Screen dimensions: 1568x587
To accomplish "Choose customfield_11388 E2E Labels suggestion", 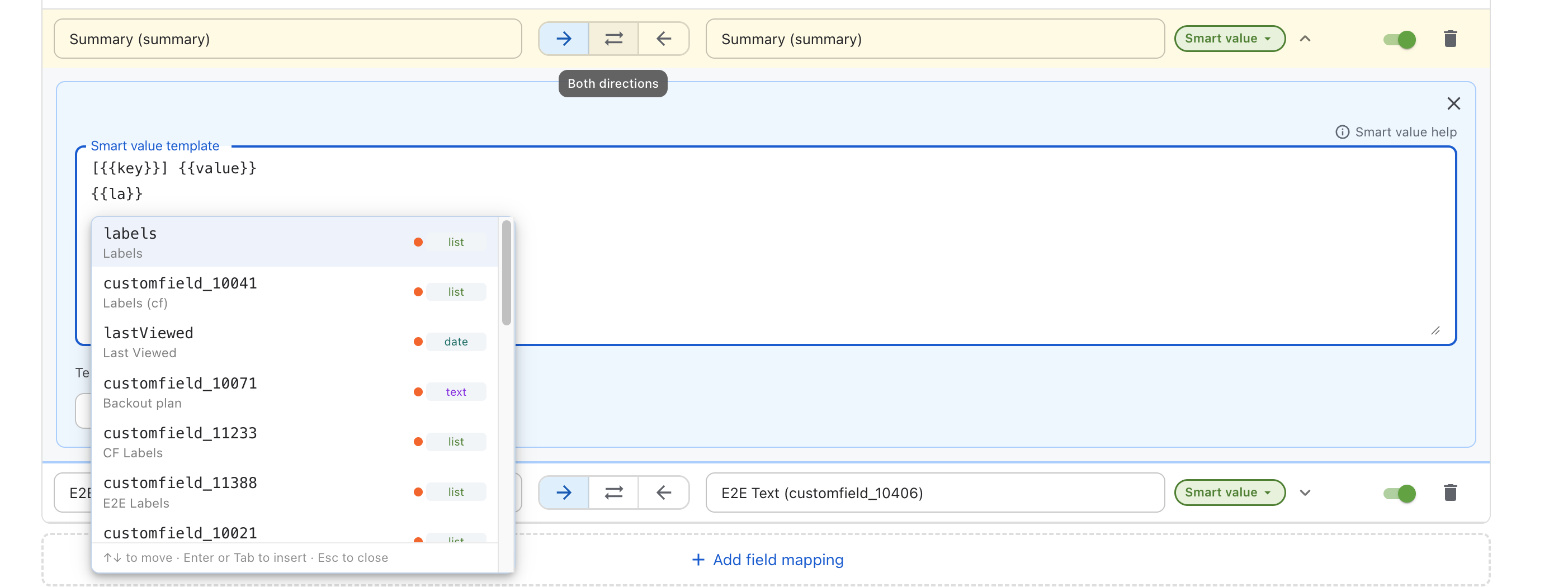I will click(295, 492).
